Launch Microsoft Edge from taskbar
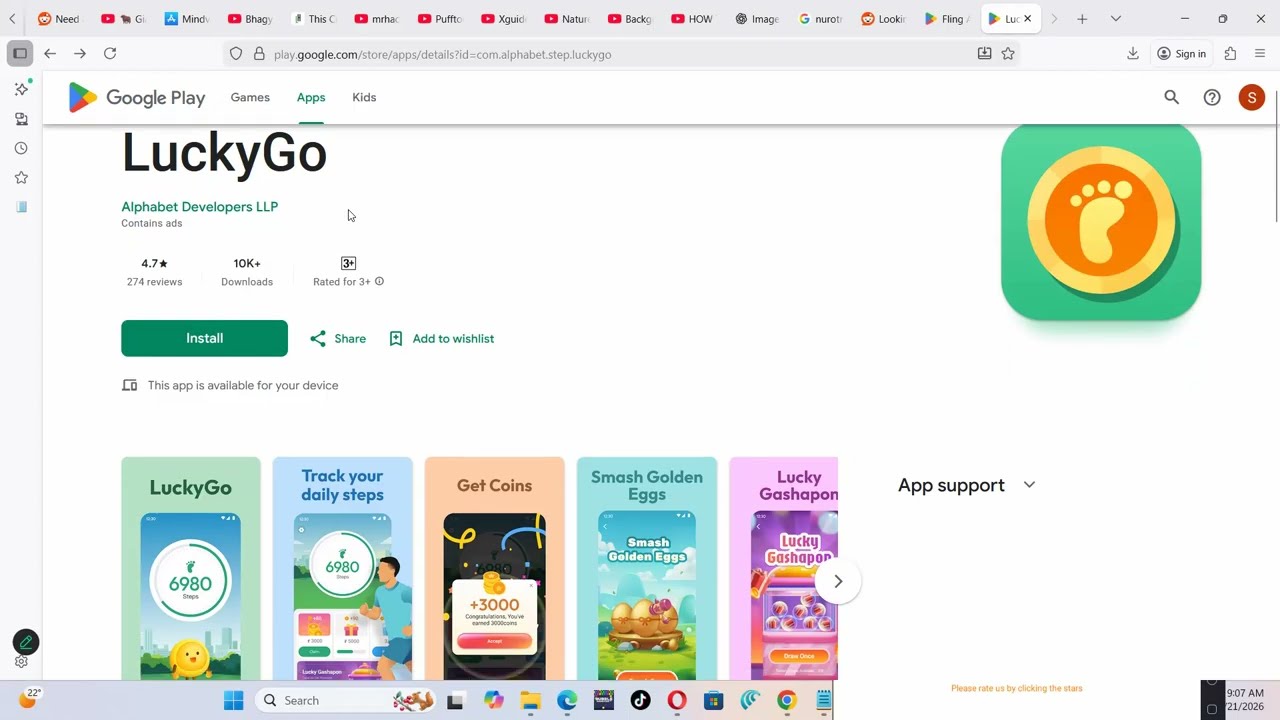 click(x=567, y=700)
